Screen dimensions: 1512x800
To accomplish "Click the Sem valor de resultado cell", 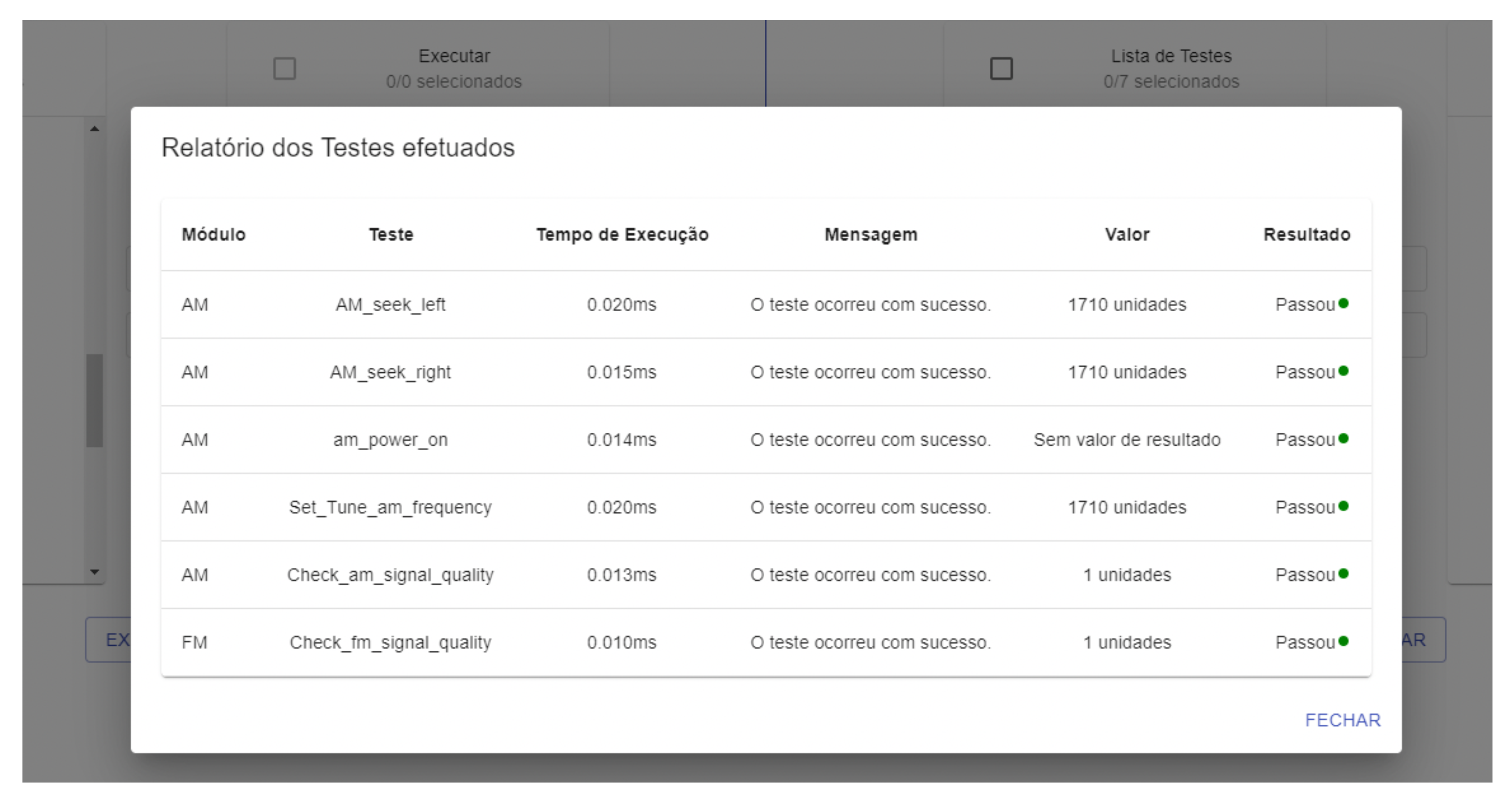I will pos(1127,439).
